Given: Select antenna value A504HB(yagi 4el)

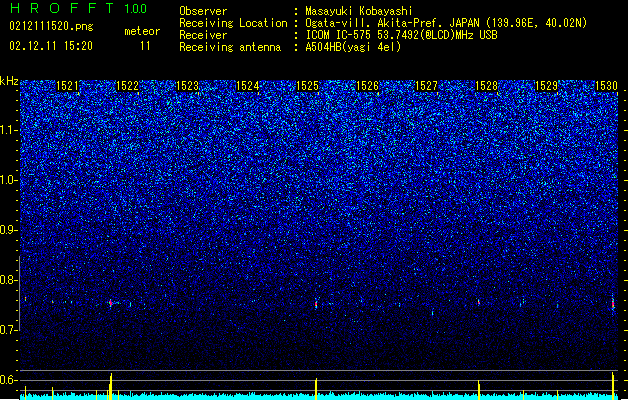Looking at the screenshot, I should coord(353,47).
